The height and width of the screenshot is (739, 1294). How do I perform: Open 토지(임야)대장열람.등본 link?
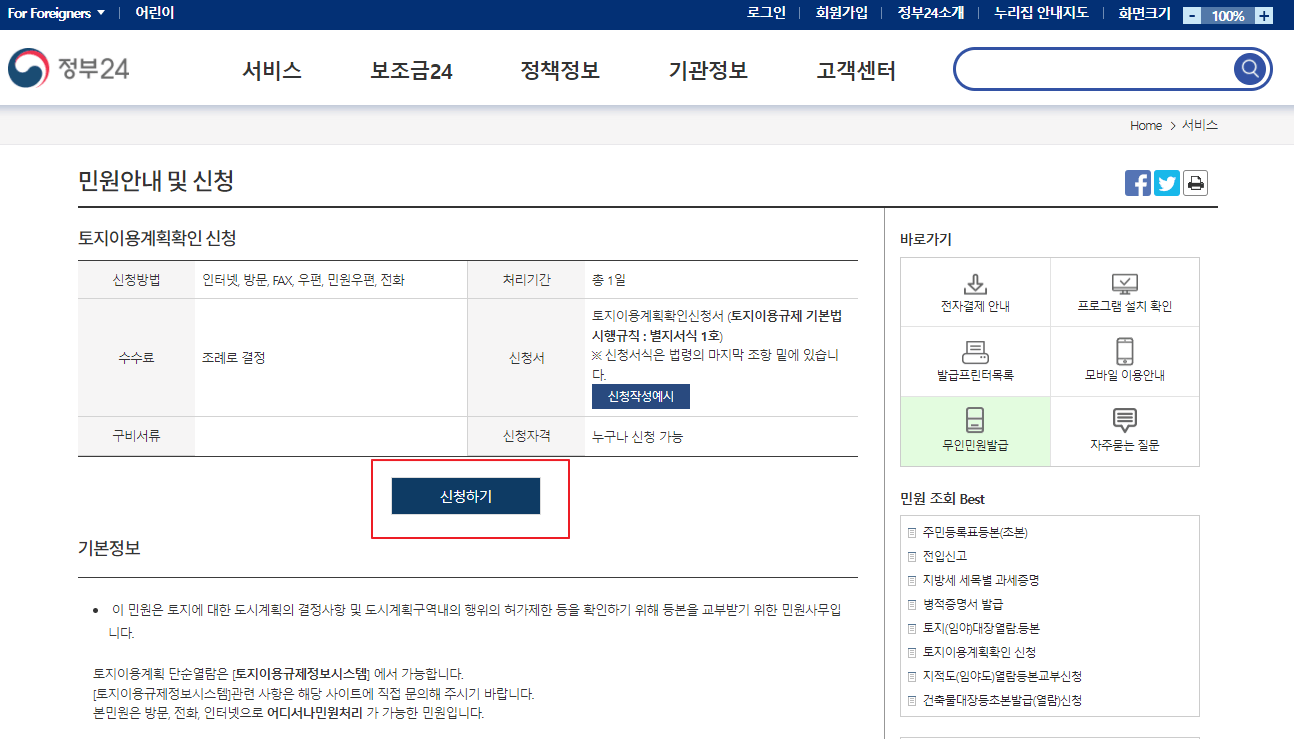(981, 628)
